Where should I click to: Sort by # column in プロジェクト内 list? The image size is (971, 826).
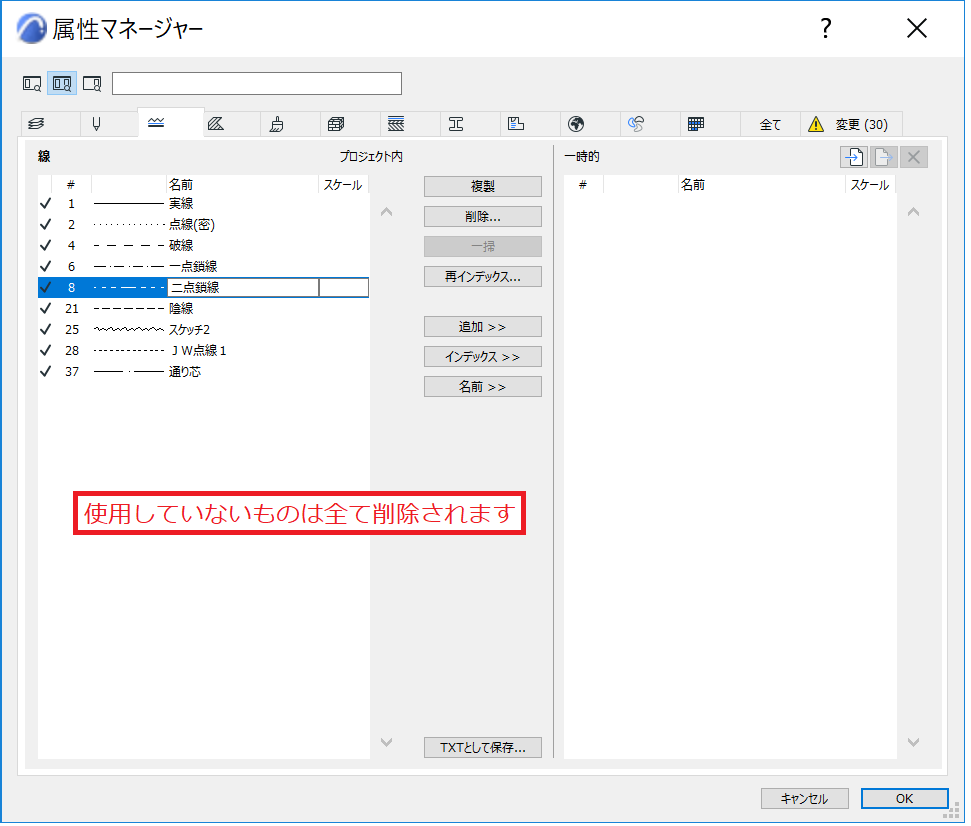[71, 185]
